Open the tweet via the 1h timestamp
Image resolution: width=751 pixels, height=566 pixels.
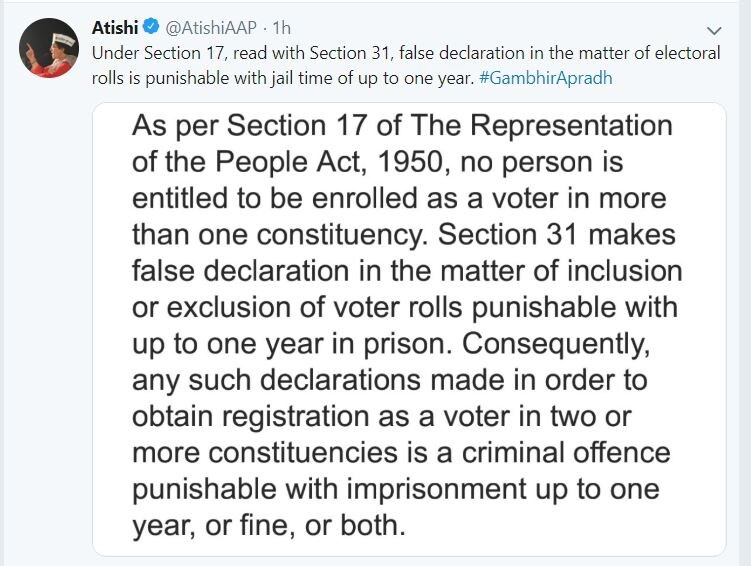tap(282, 28)
